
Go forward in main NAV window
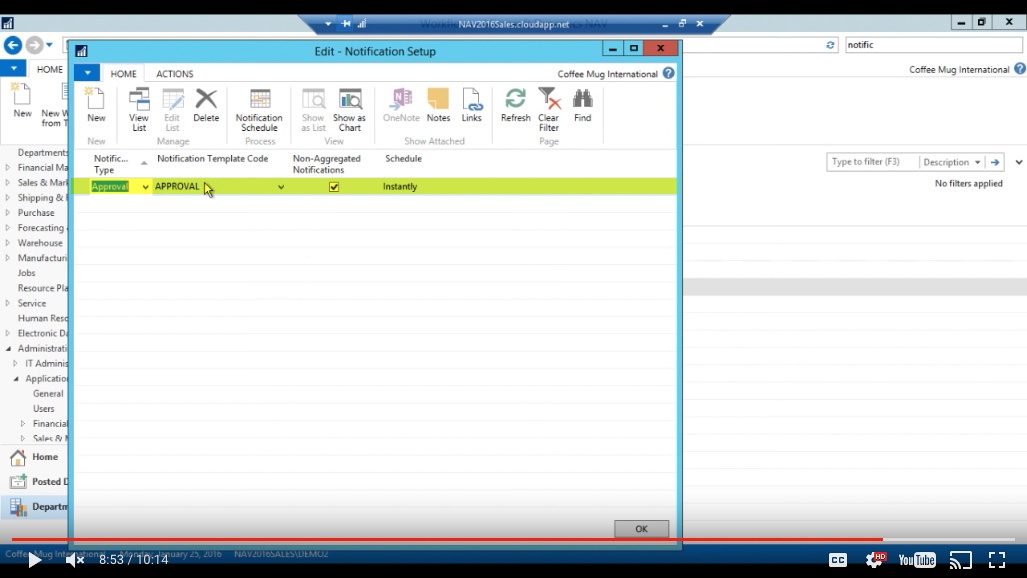click(x=34, y=45)
